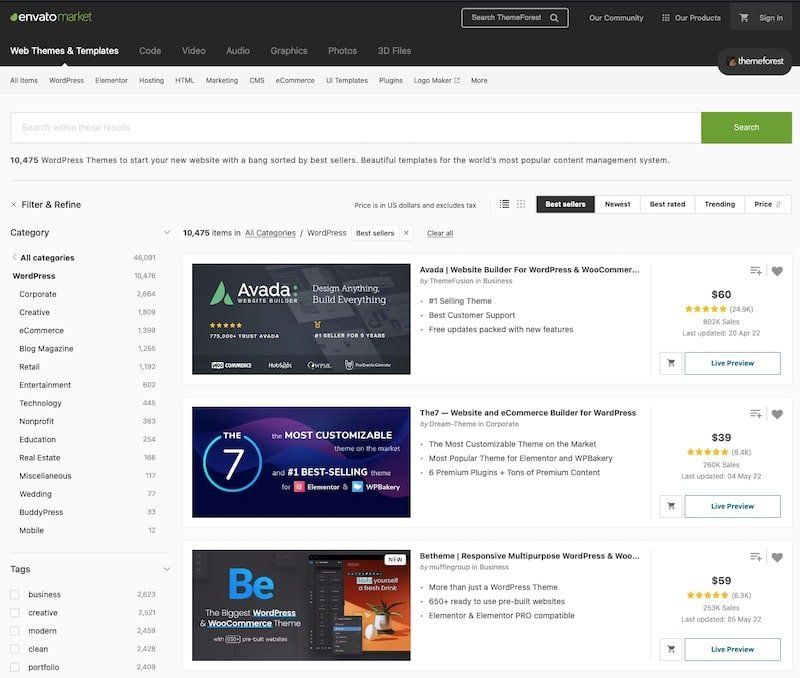
Task: Open the Logo Maker external link
Action: coord(437,81)
